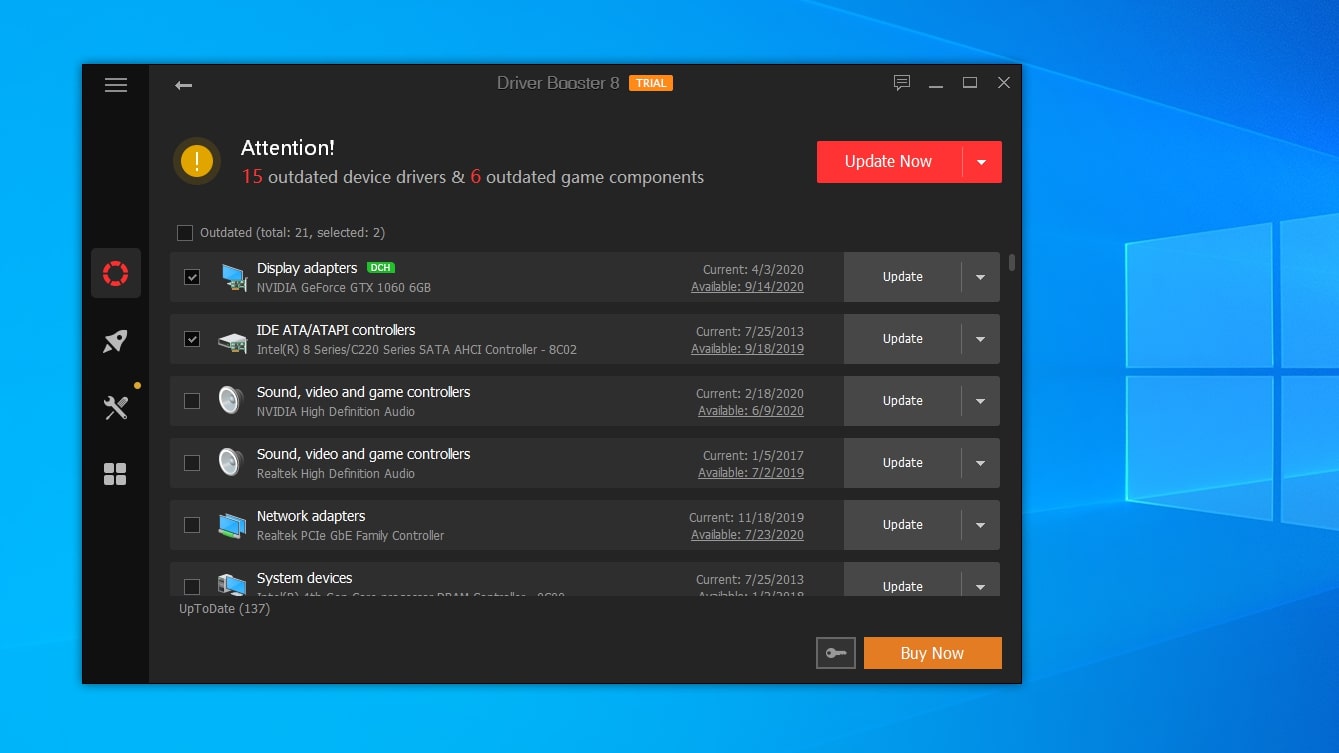Open the Scan section in sidebar
This screenshot has width=1339, height=753.
coord(116,273)
